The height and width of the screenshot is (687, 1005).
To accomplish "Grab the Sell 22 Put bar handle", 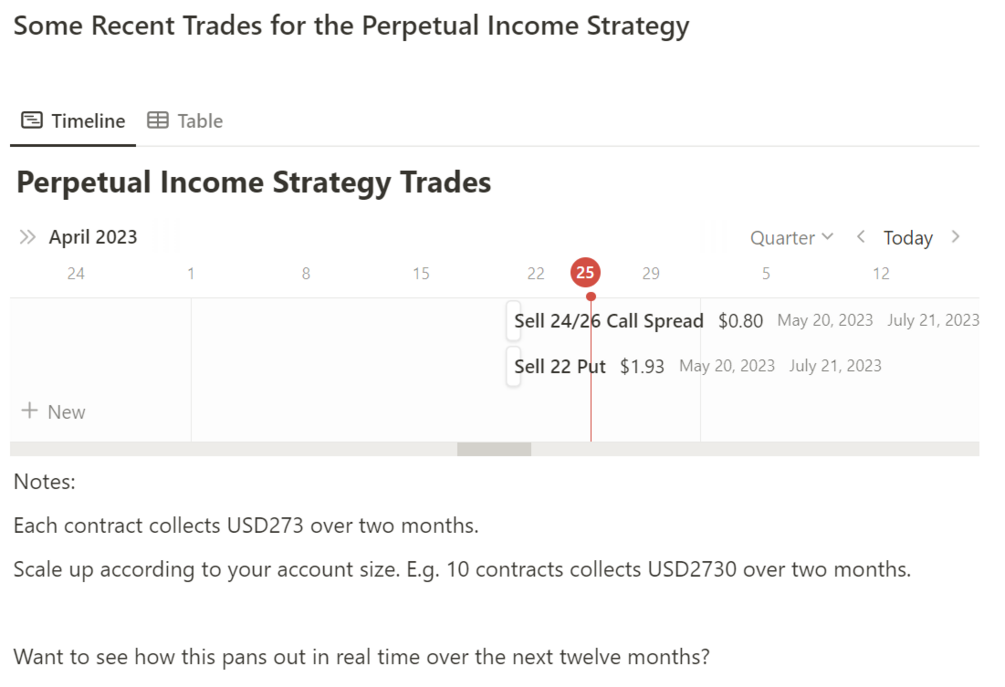I will (513, 366).
